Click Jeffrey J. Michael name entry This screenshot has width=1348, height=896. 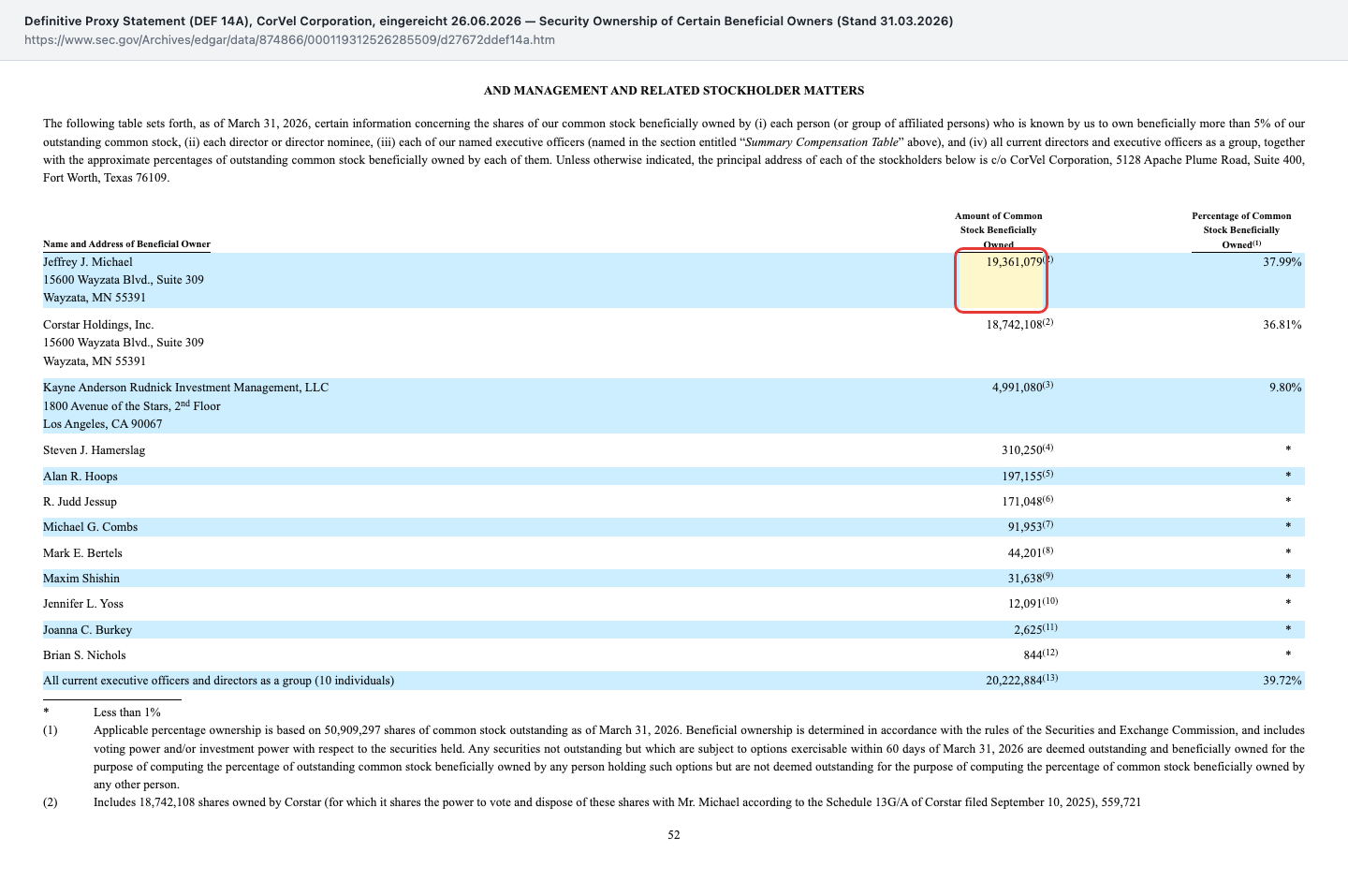pyautogui.click(x=88, y=262)
